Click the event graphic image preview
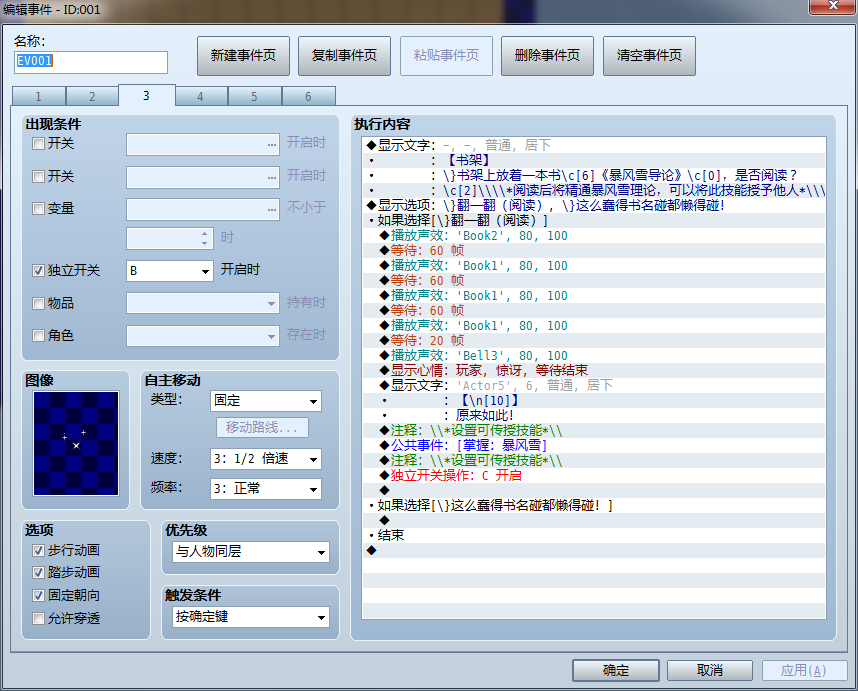This screenshot has width=858, height=691. tap(76, 443)
